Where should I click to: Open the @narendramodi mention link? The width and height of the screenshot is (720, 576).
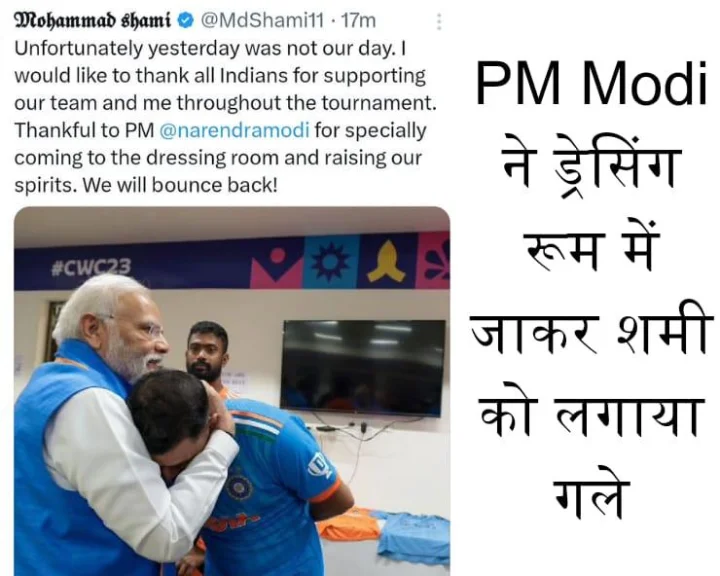click(234, 130)
